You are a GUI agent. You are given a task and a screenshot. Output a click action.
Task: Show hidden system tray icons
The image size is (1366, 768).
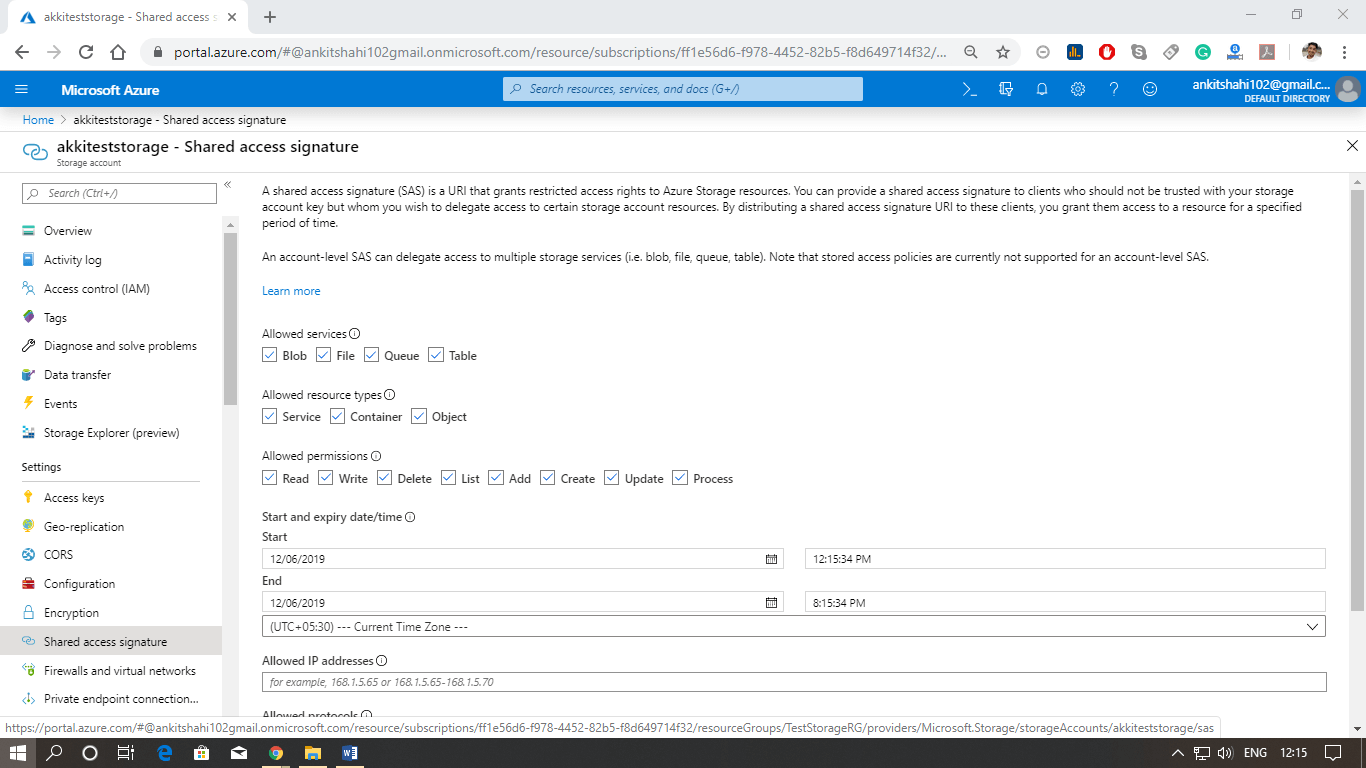tap(1179, 752)
